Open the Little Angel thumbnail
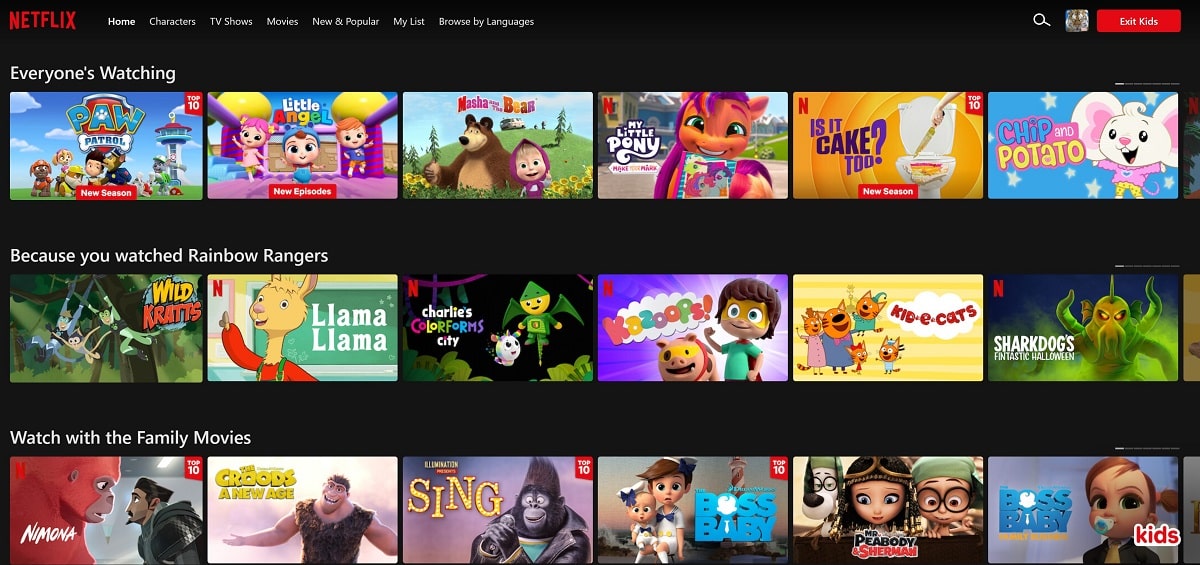This screenshot has height=565, width=1200. pos(302,146)
